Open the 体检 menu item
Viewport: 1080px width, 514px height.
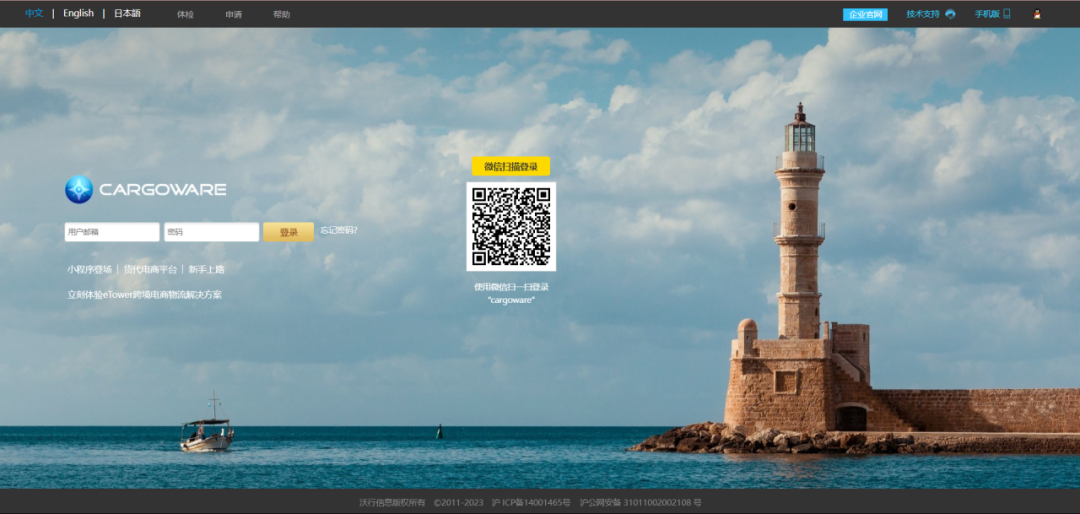click(x=185, y=15)
